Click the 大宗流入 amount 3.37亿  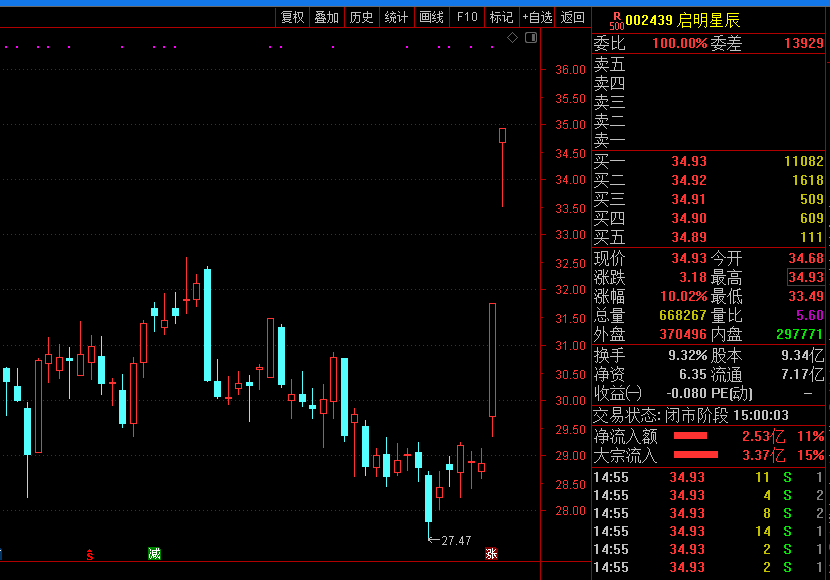[763, 455]
